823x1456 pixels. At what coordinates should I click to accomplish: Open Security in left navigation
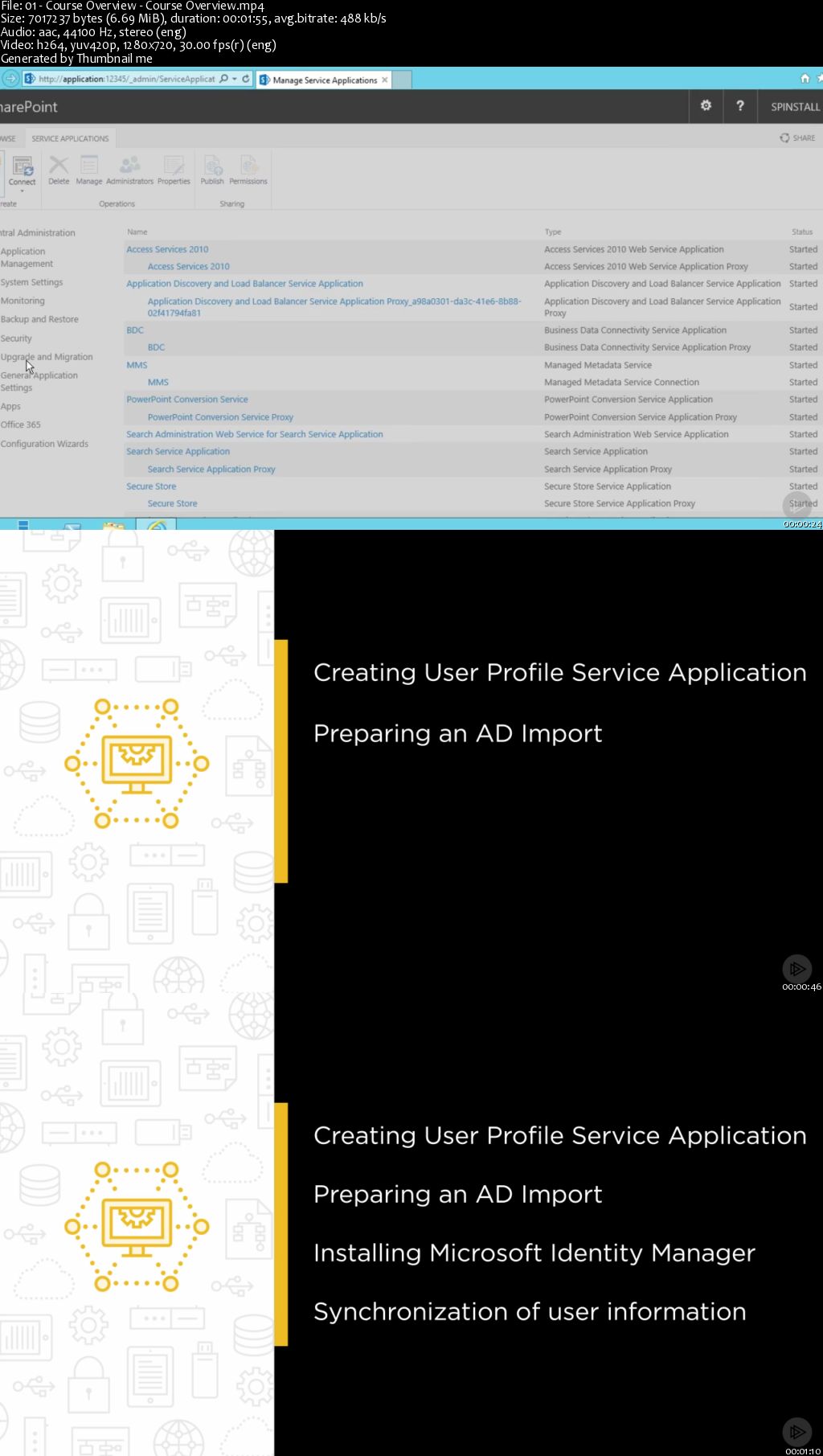(x=16, y=338)
